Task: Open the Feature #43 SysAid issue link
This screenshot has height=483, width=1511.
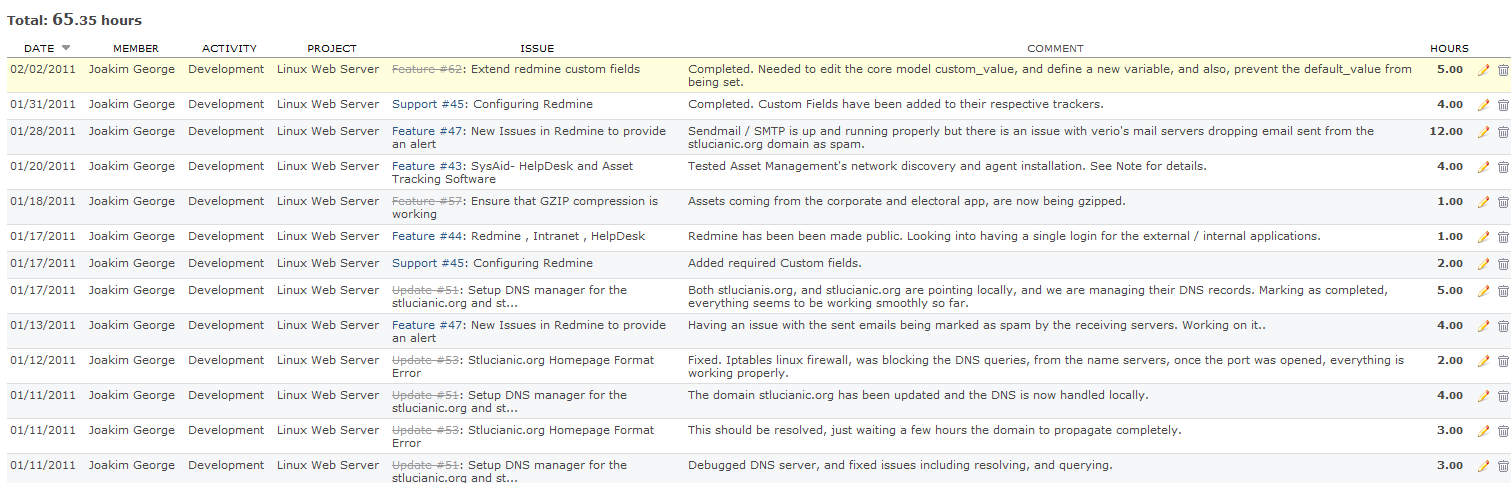Action: [x=428, y=166]
